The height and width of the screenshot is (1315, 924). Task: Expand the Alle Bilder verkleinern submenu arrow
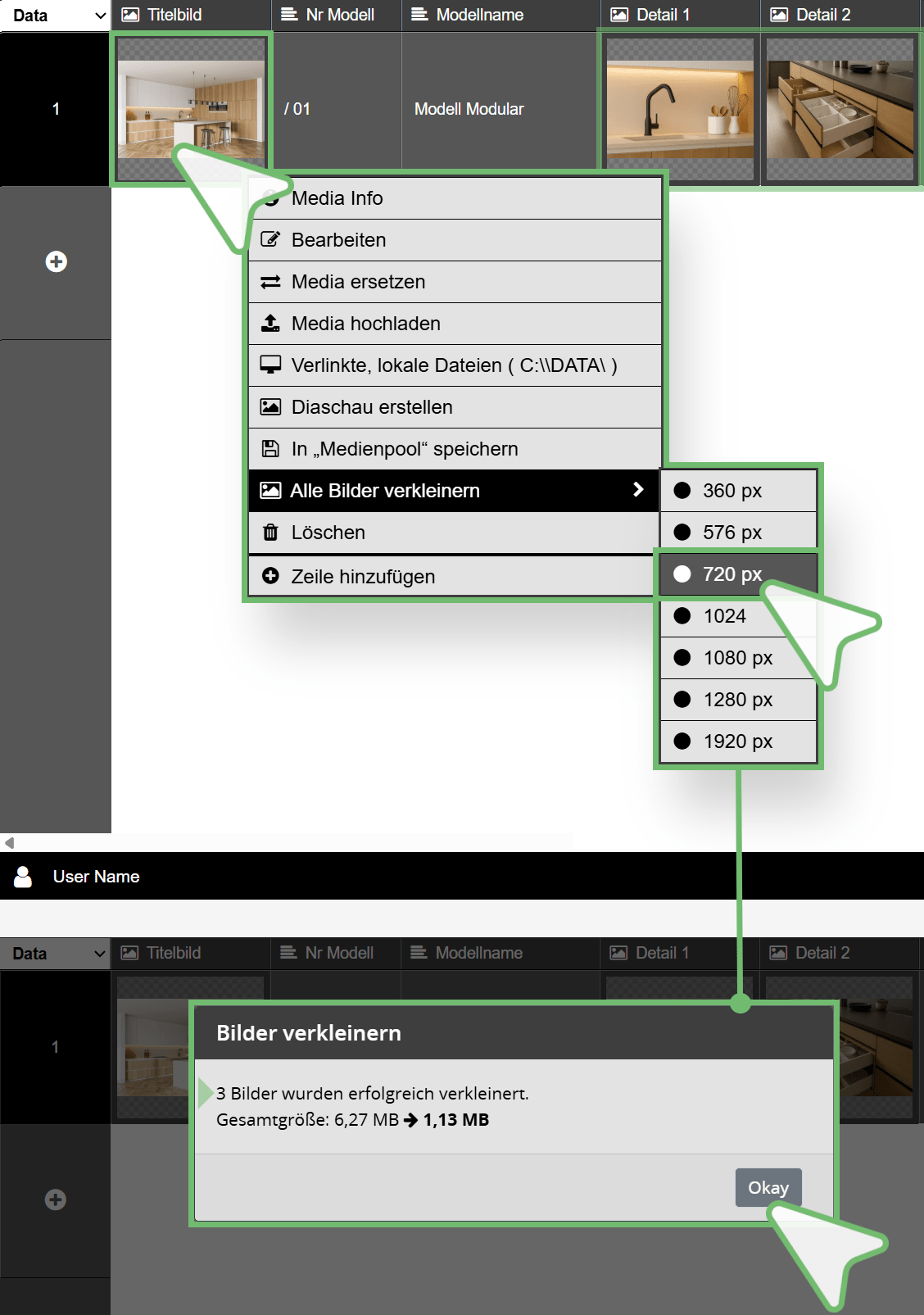(638, 490)
